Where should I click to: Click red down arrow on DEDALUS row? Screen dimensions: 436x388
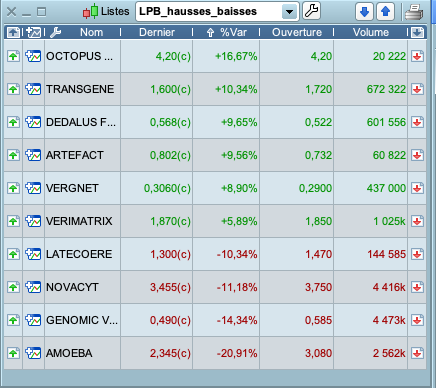click(x=417, y=122)
